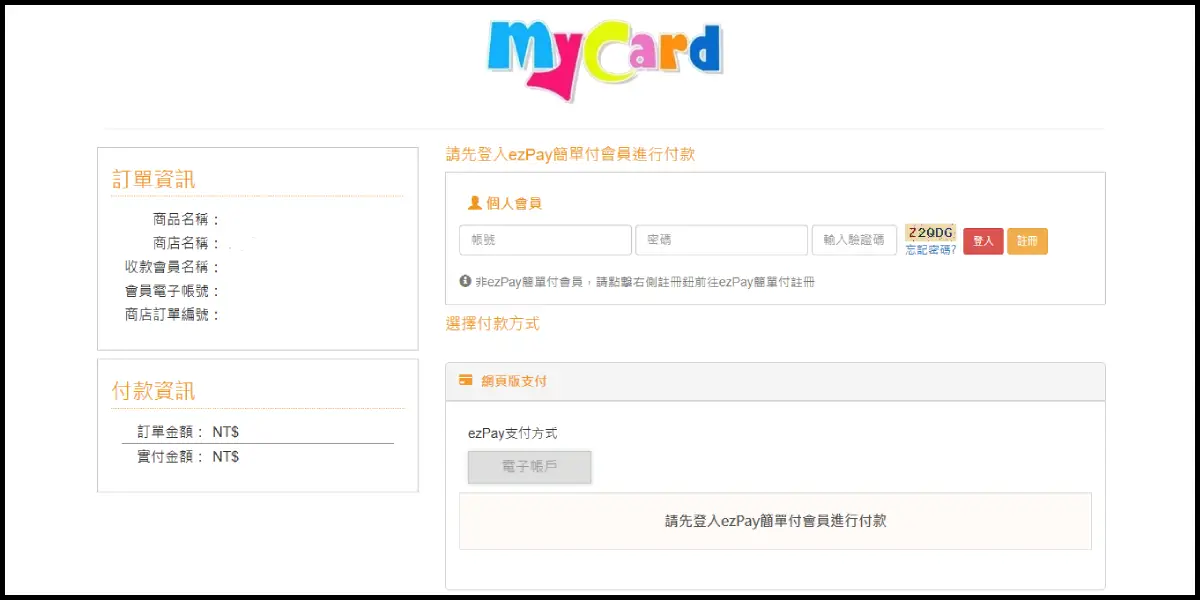The image size is (1200, 600).
Task: Click the orange 註冊 register button
Action: 1027,241
